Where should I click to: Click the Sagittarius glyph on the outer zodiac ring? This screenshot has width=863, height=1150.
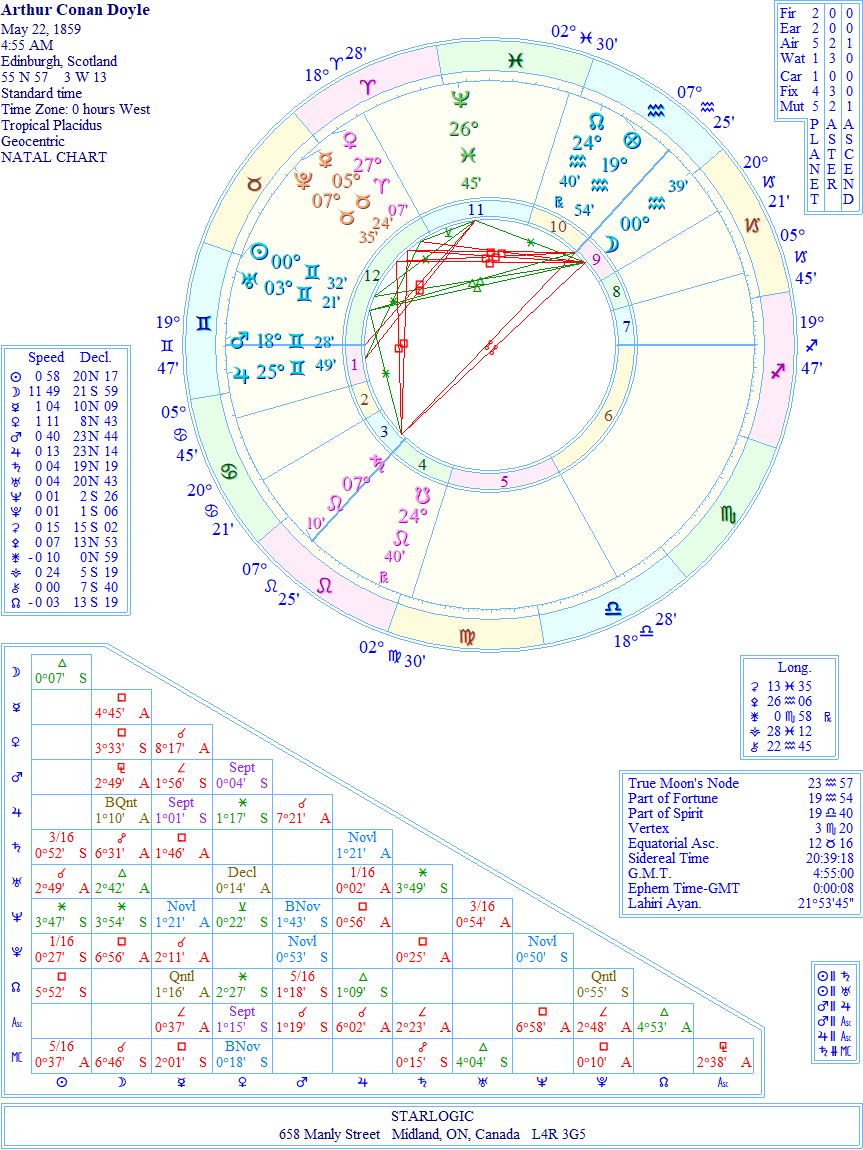tap(778, 371)
